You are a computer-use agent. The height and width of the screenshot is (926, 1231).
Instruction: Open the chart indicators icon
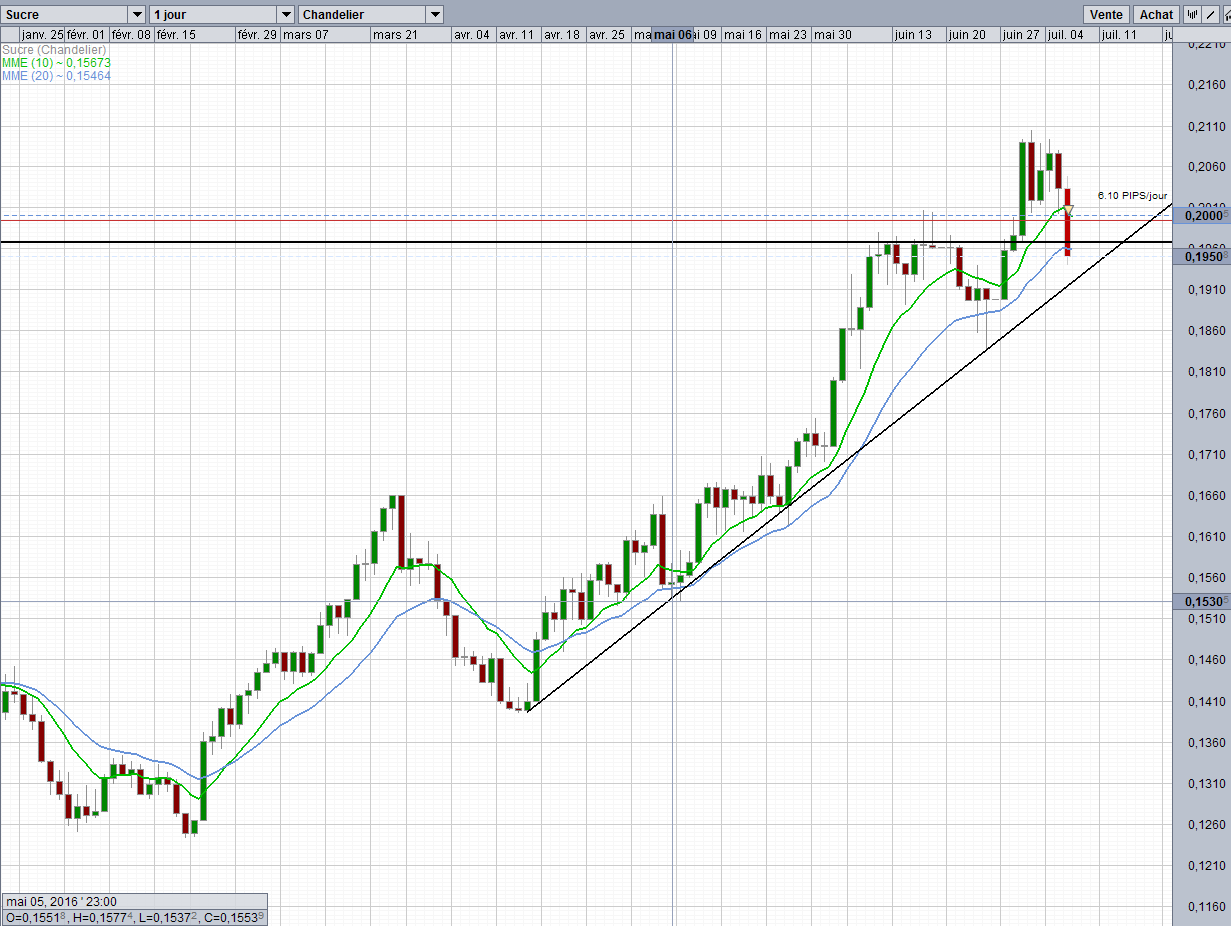pyautogui.click(x=1192, y=14)
